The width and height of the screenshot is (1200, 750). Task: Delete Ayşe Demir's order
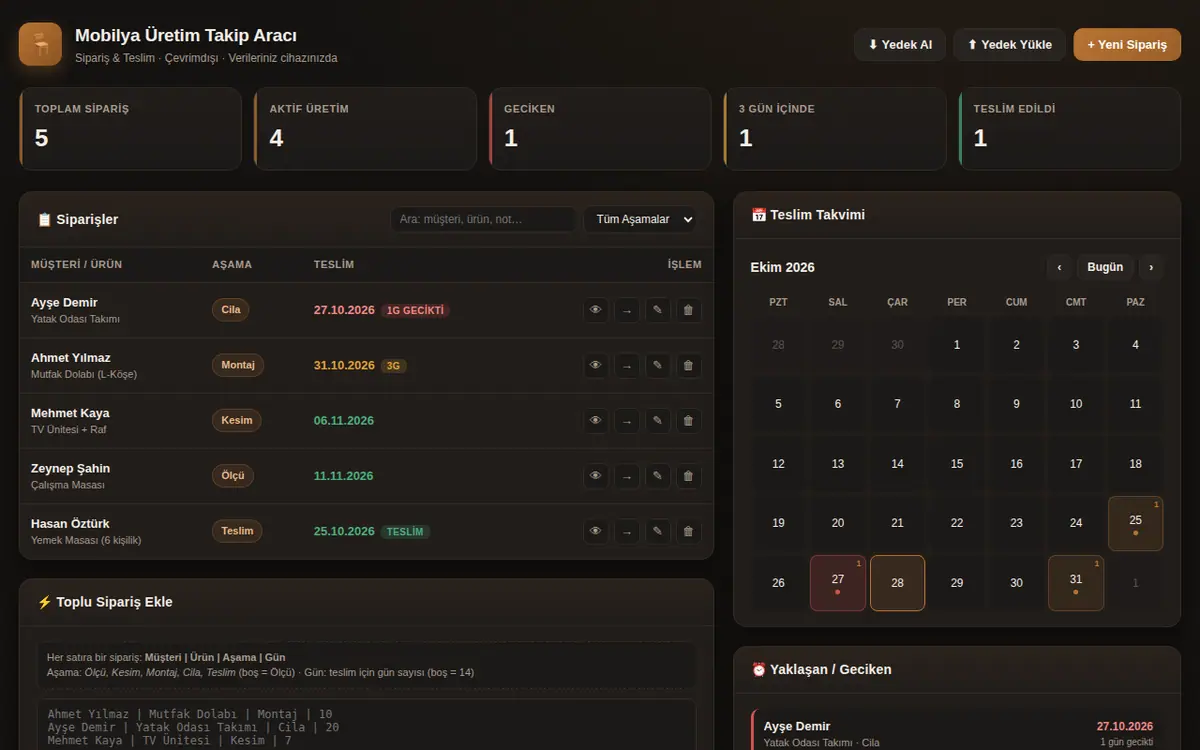689,310
